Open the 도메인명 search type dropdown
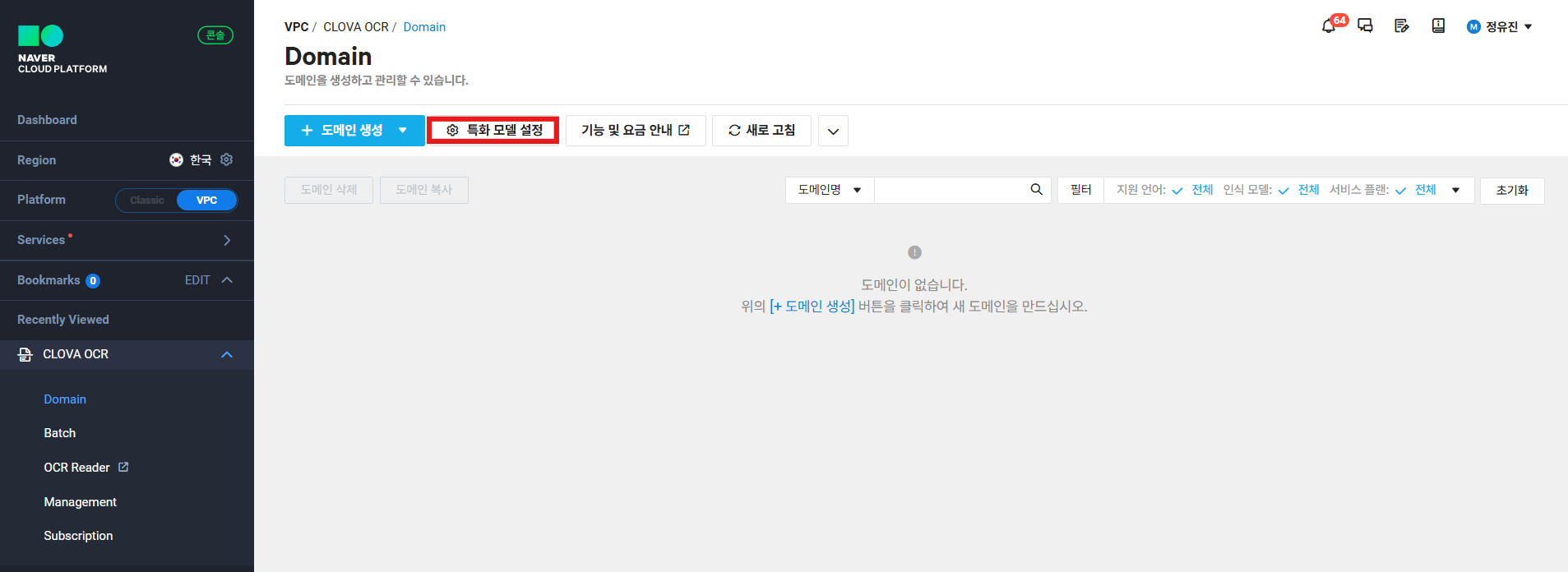 point(830,190)
